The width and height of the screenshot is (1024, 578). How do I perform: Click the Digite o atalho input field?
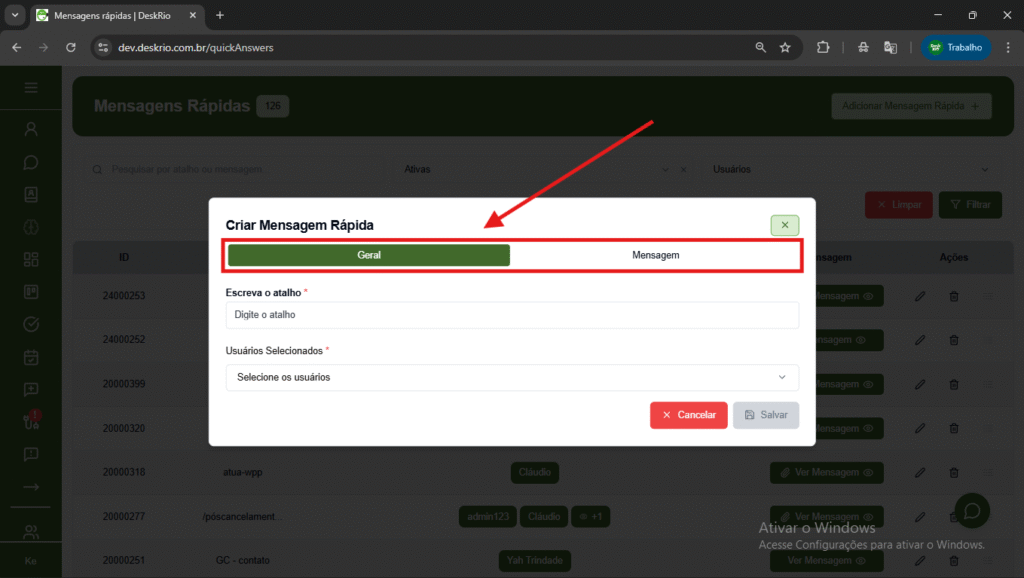click(x=512, y=315)
